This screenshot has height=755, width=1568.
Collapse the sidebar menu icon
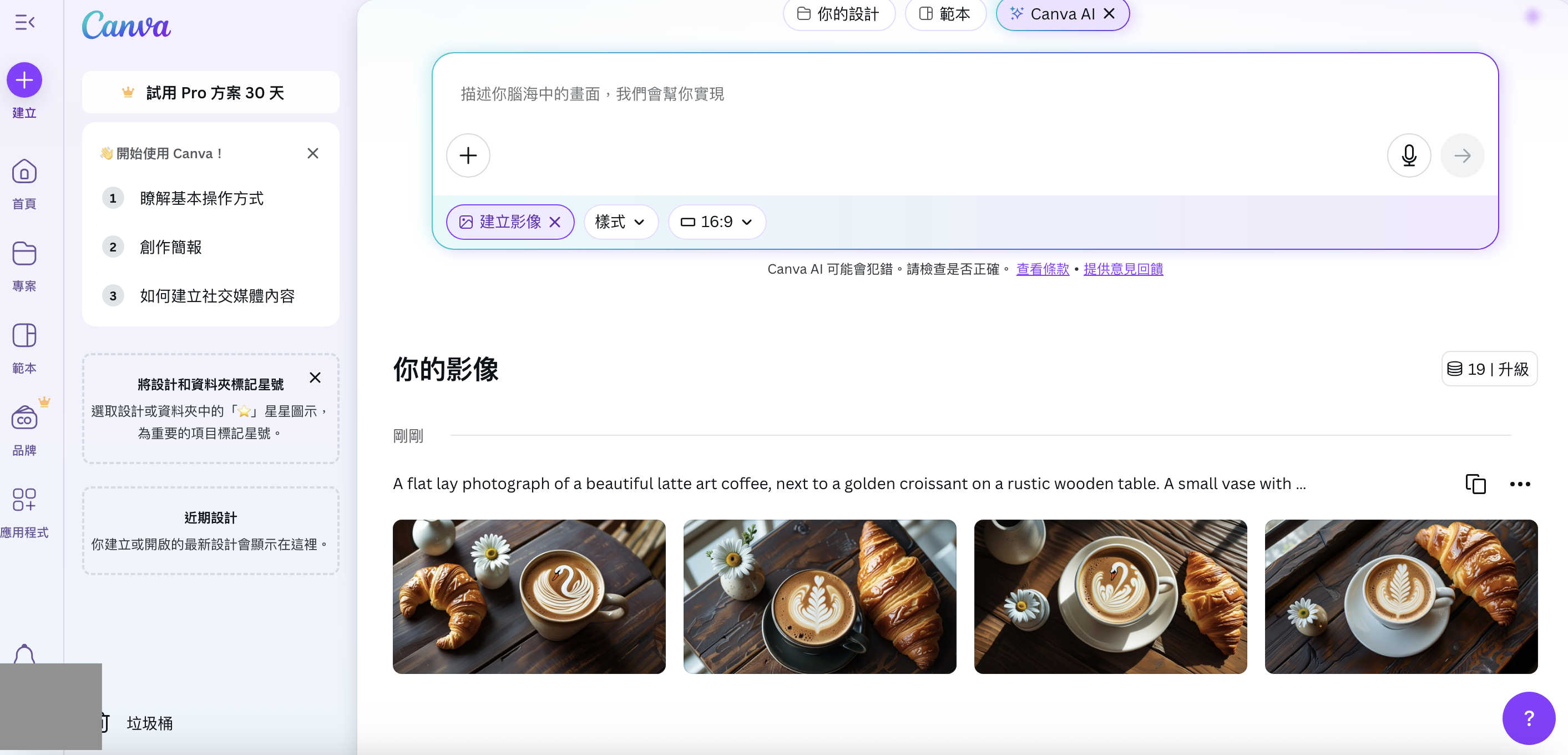click(24, 23)
